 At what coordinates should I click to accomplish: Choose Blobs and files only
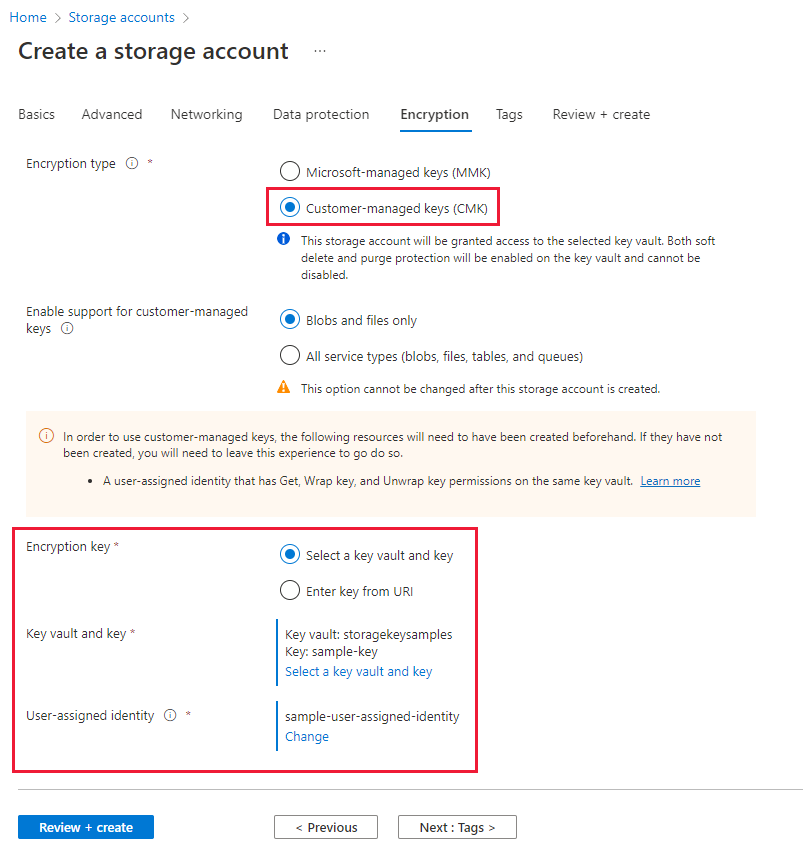pos(290,320)
